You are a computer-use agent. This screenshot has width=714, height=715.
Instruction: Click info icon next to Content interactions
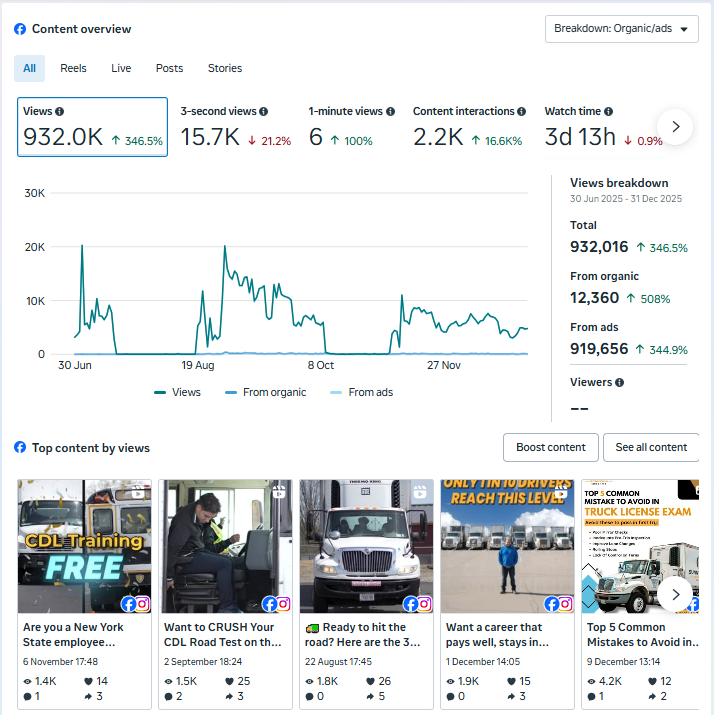[522, 111]
